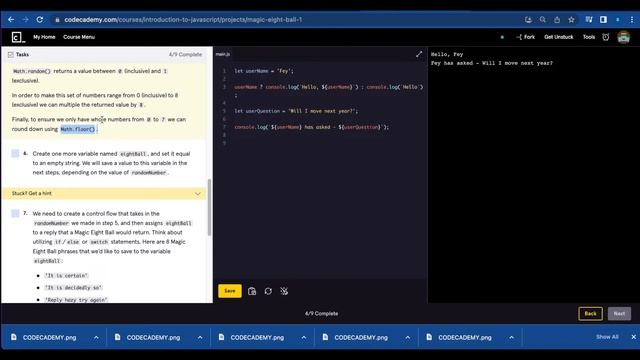This screenshot has width=640, height=360.
Task: Click the Codecademy logo
Action: pyautogui.click(x=18, y=37)
